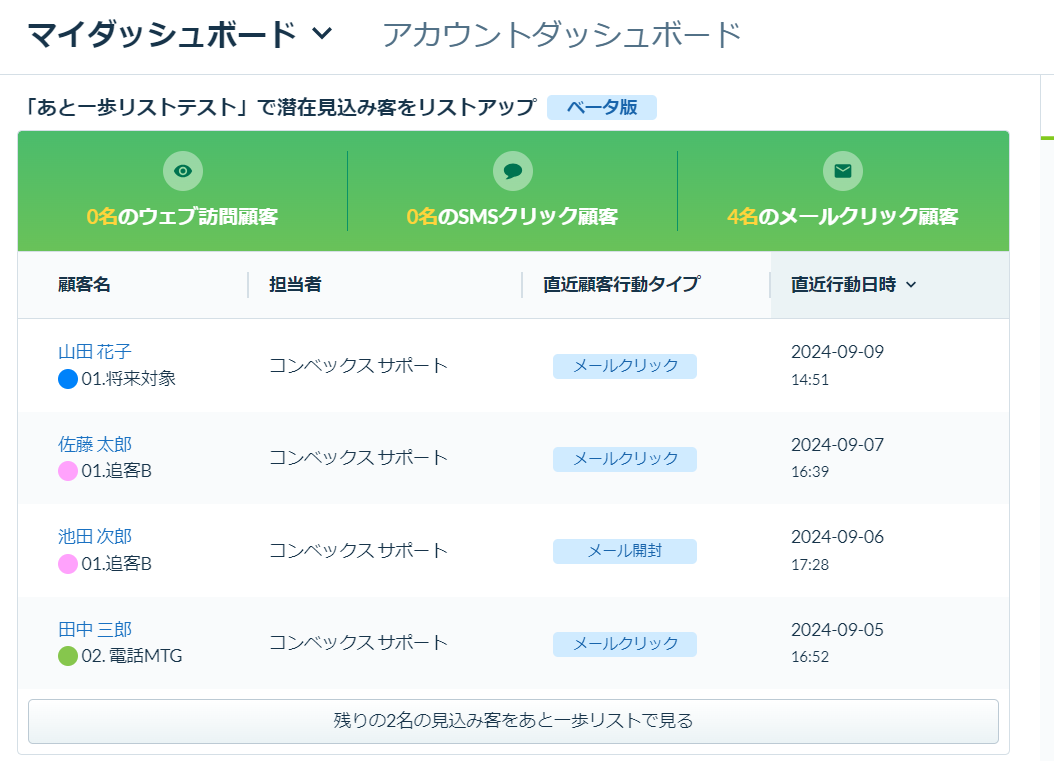Select 0名のウェブ訪問顧客 tab
Screen dimensions: 1054x761
point(182,216)
